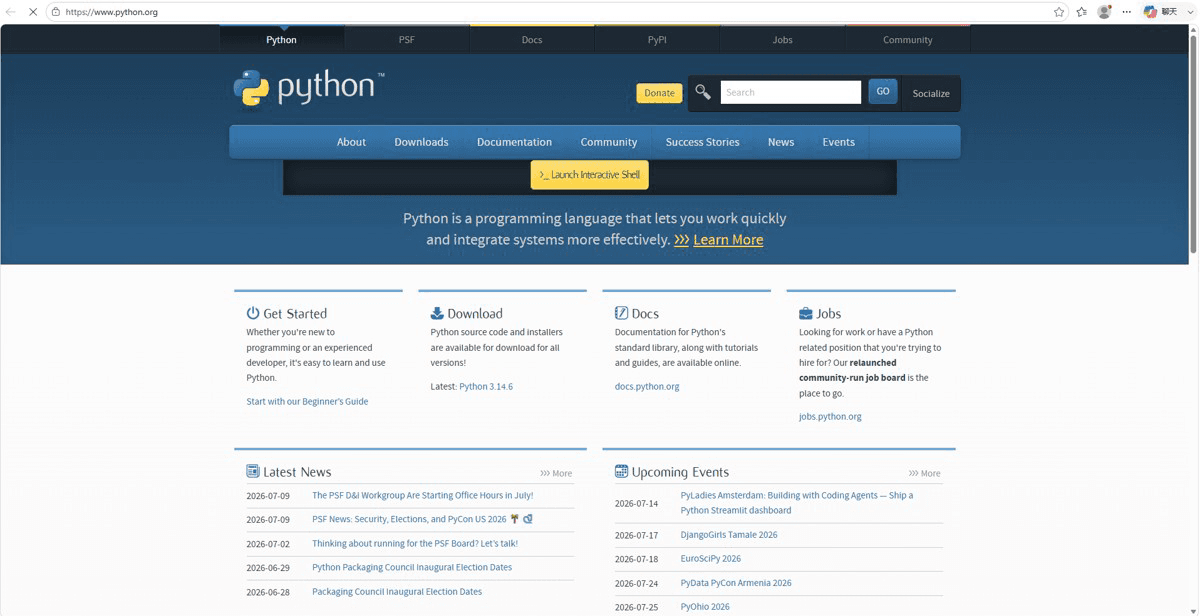Click the magnifying glass search icon

[x=703, y=92]
